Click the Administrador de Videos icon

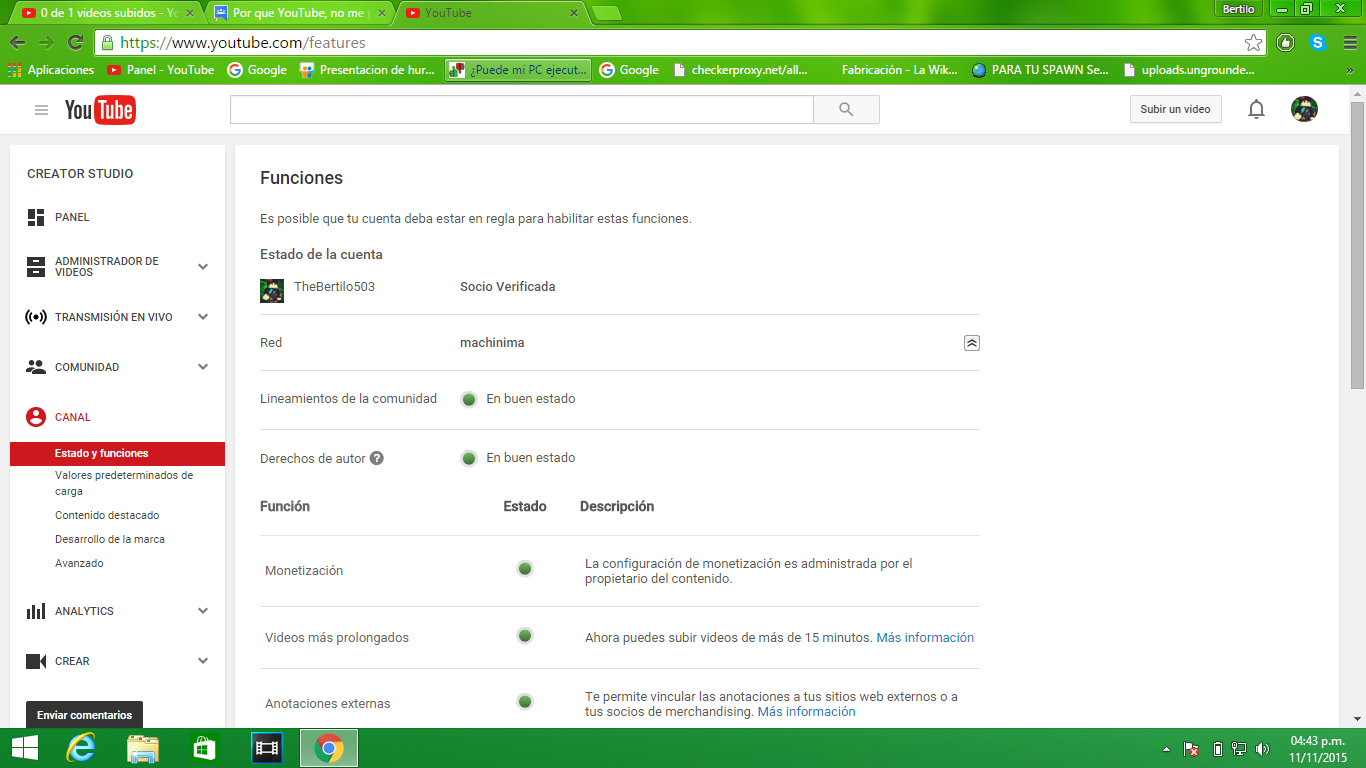point(36,267)
